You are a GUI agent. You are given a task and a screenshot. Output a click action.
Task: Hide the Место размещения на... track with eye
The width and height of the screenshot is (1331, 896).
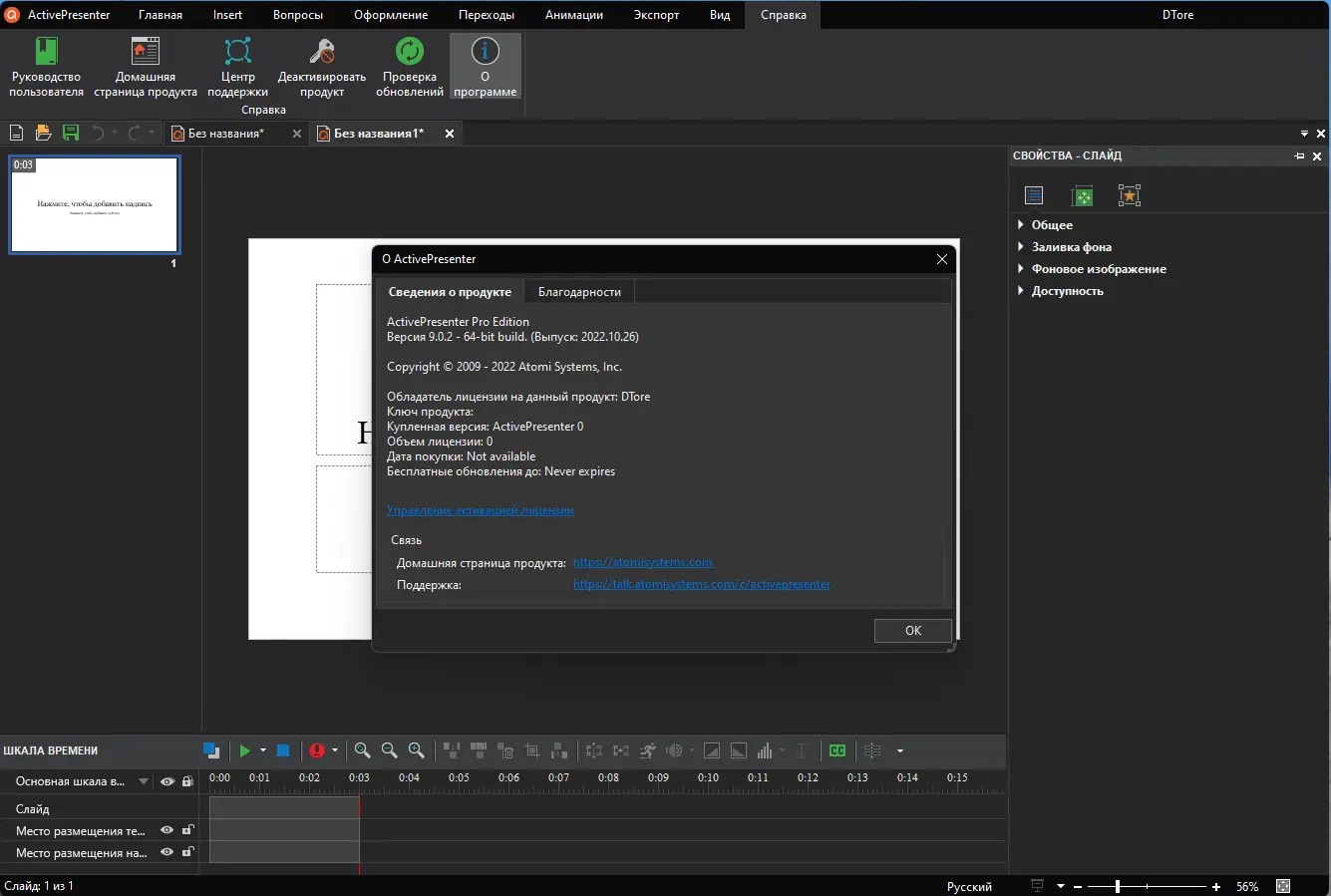[167, 852]
